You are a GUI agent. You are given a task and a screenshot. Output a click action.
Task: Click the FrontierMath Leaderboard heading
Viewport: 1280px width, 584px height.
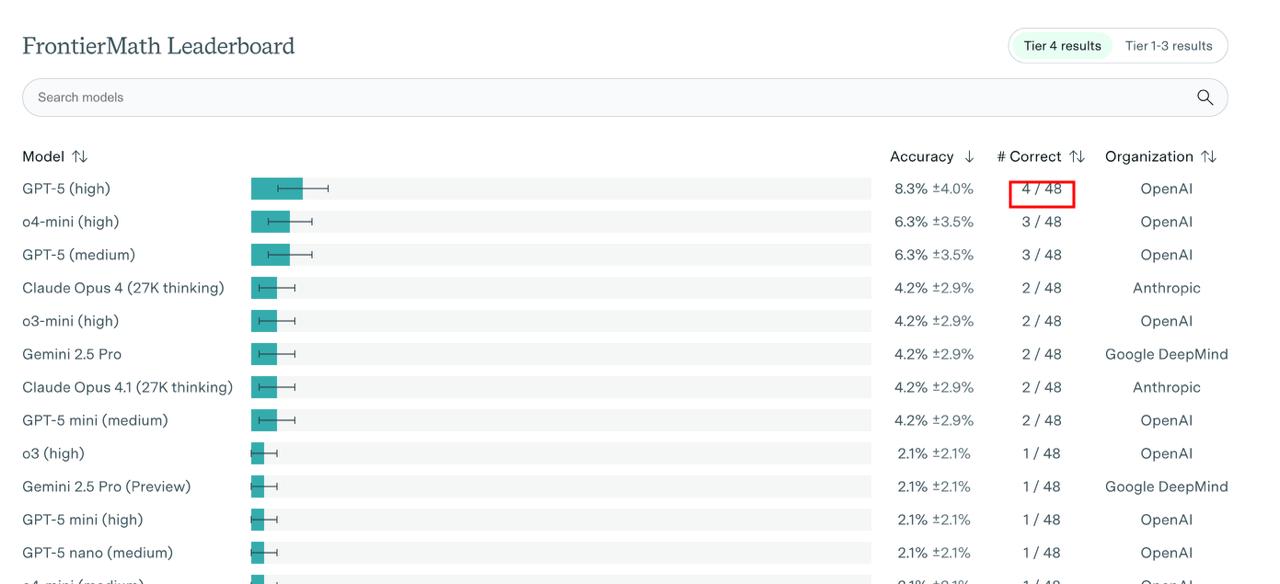158,46
